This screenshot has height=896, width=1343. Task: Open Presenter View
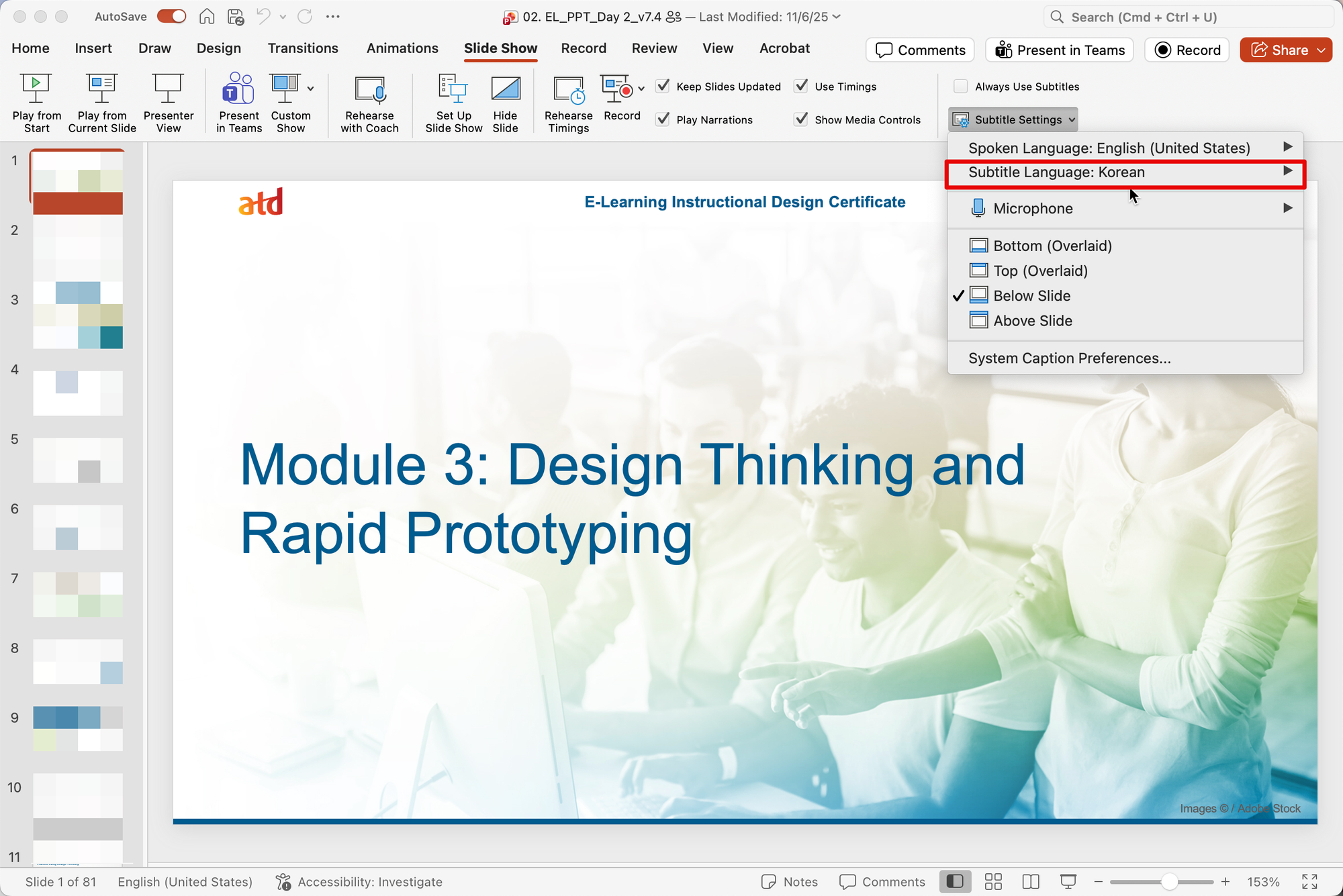click(167, 102)
